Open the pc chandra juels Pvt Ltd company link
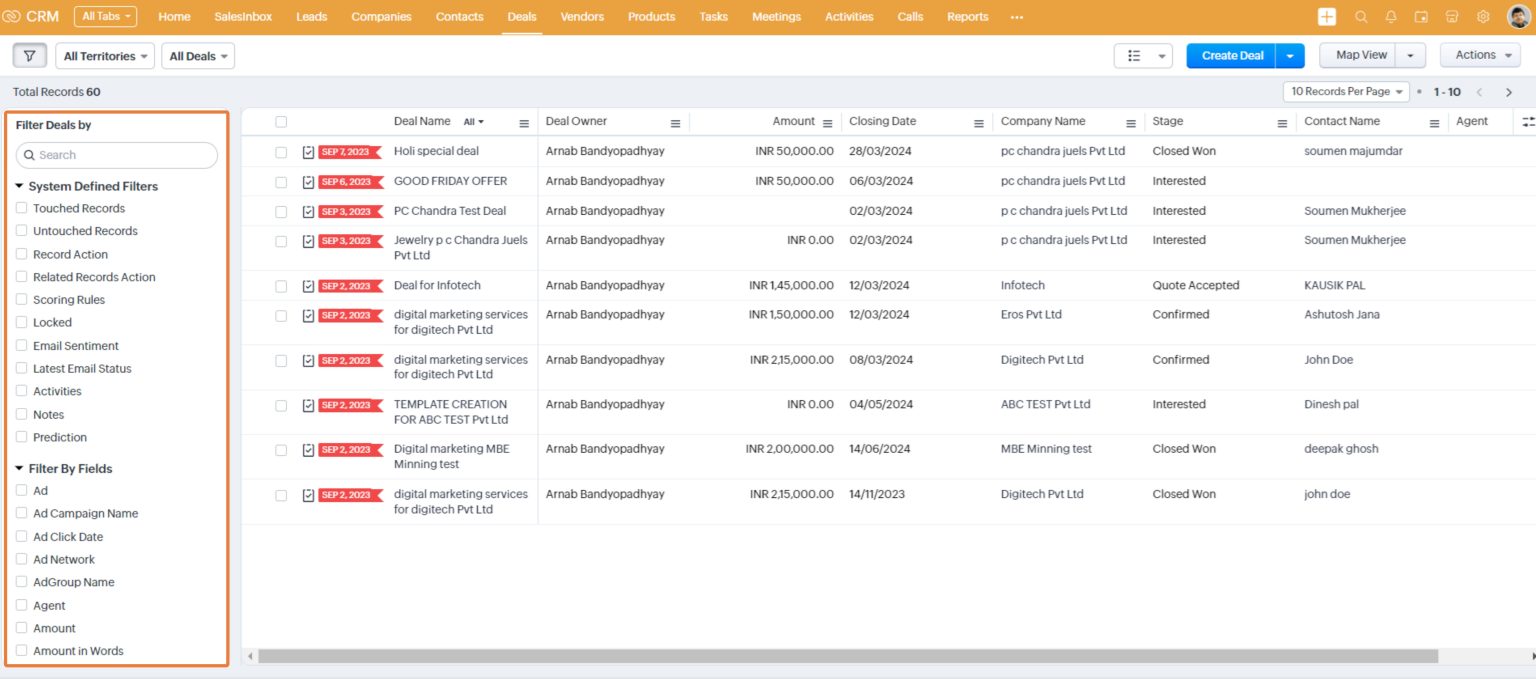Screen dimensions: 1536x679 [x=1064, y=151]
